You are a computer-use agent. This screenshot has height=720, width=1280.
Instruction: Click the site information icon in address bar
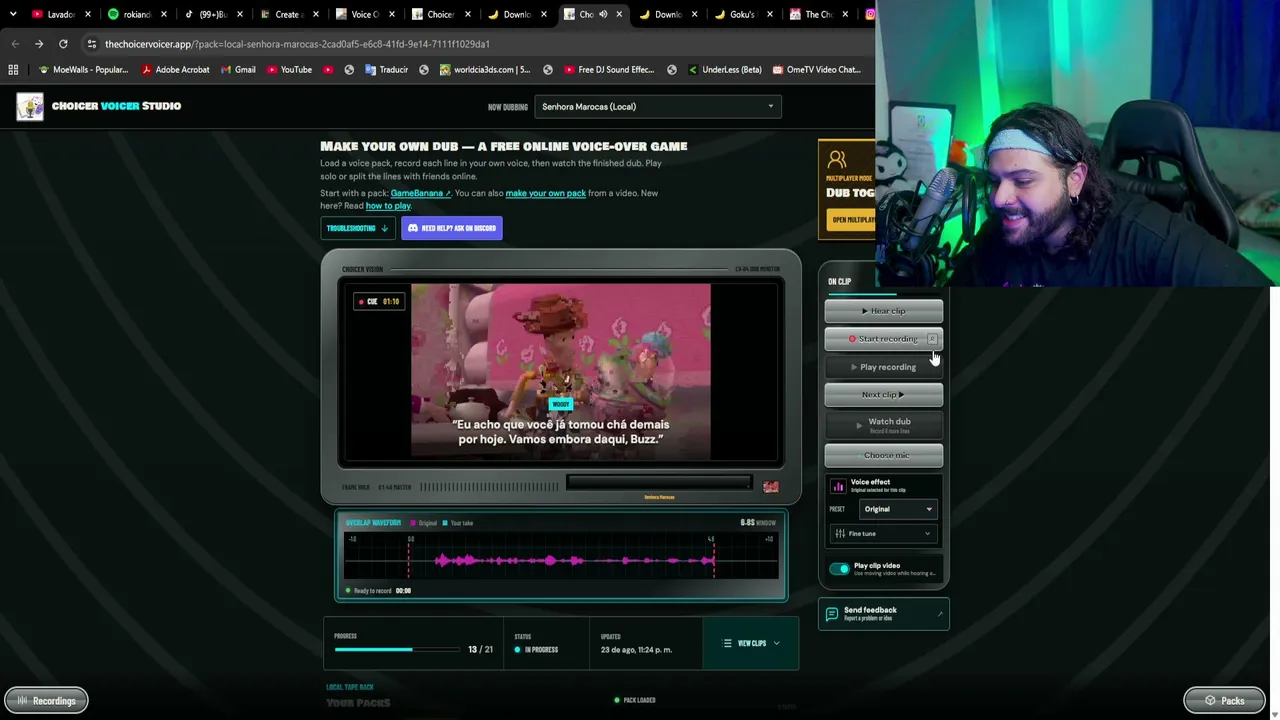tap(91, 44)
